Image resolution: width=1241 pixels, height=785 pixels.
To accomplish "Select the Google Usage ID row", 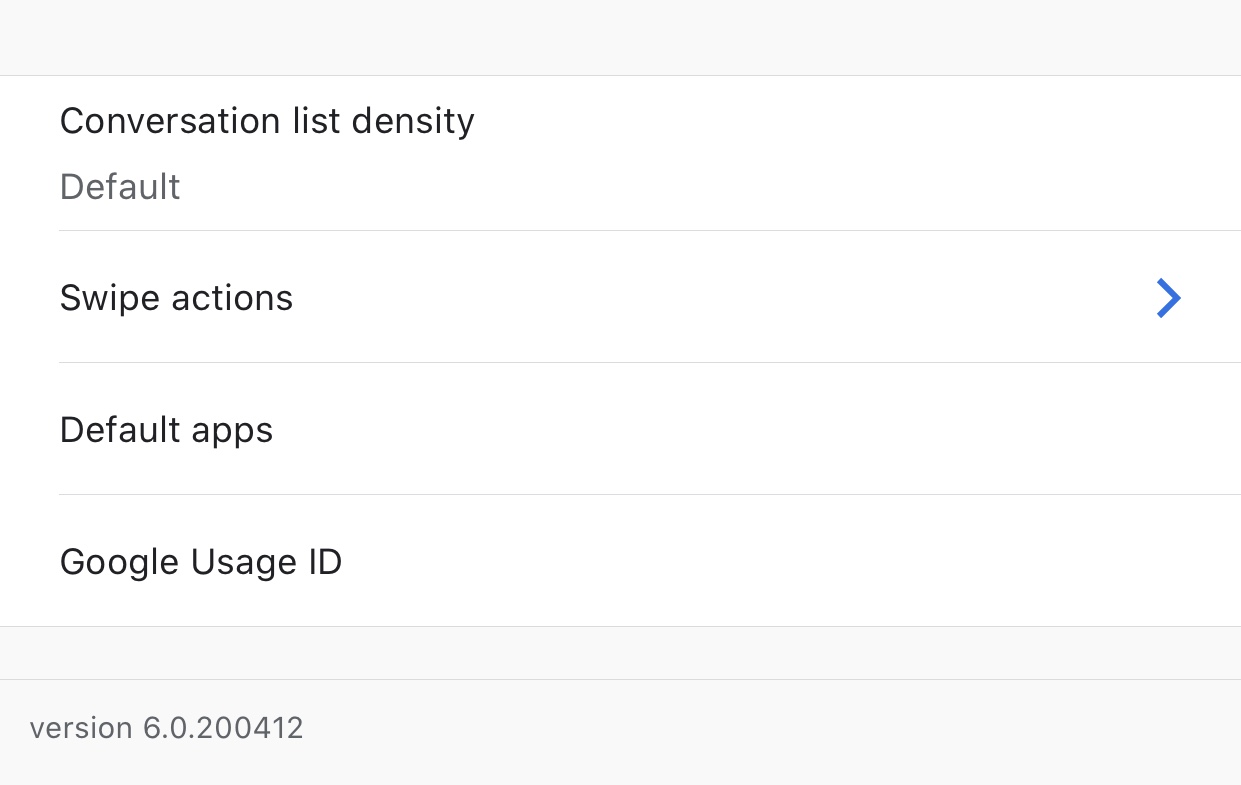I will click(620, 562).
